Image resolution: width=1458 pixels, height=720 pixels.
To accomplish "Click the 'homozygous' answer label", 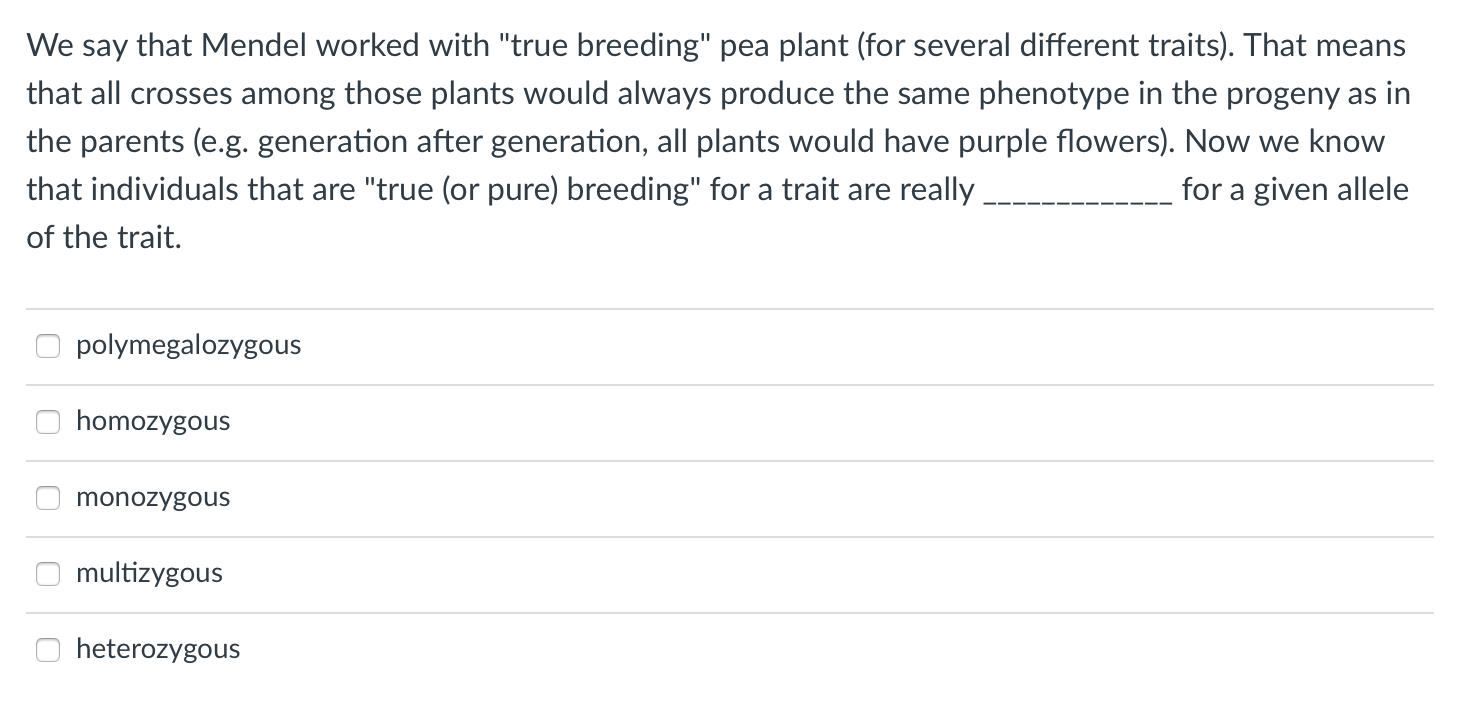I will [153, 422].
